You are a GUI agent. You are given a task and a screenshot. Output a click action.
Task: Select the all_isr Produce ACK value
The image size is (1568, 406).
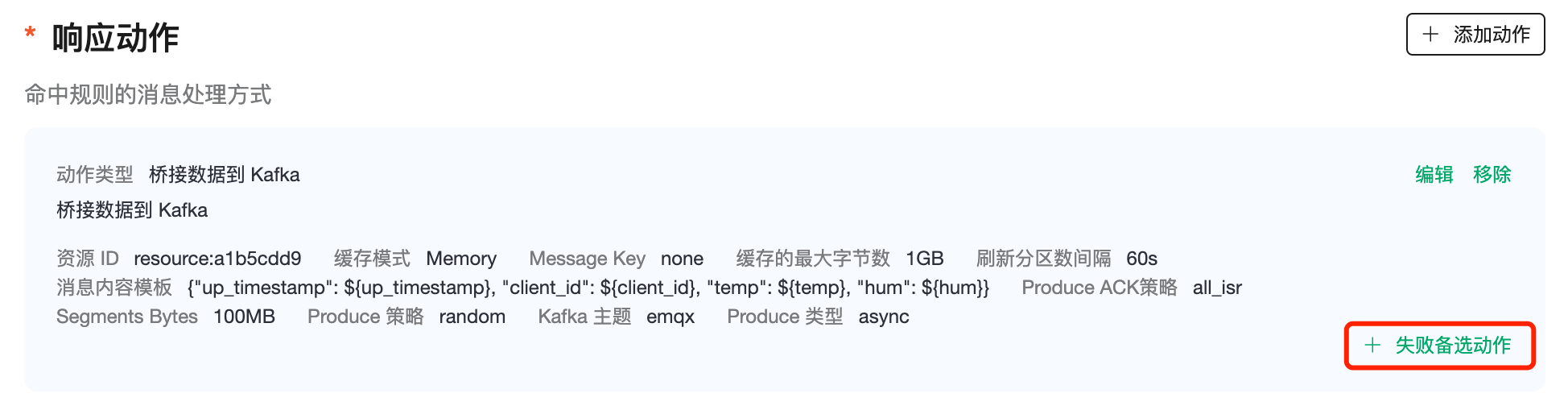[x=1217, y=288]
